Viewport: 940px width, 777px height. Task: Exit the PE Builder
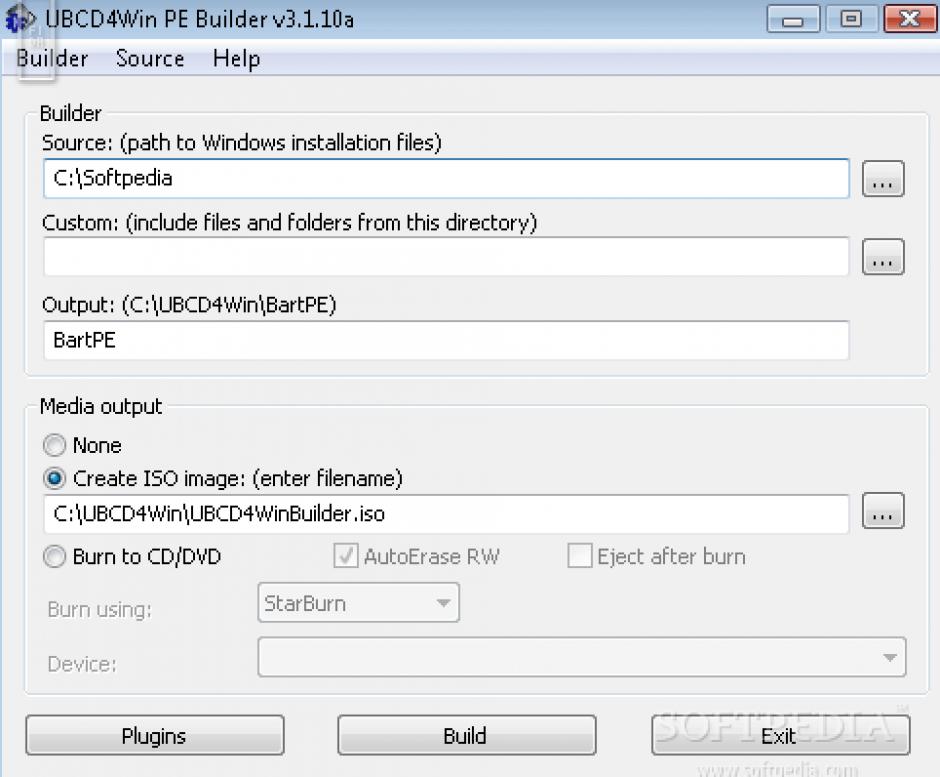coord(781,735)
